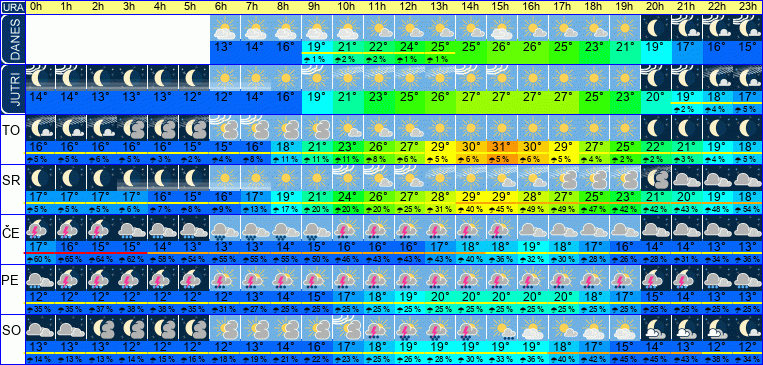
Task: Select the SR day row label
Action: click(12, 181)
